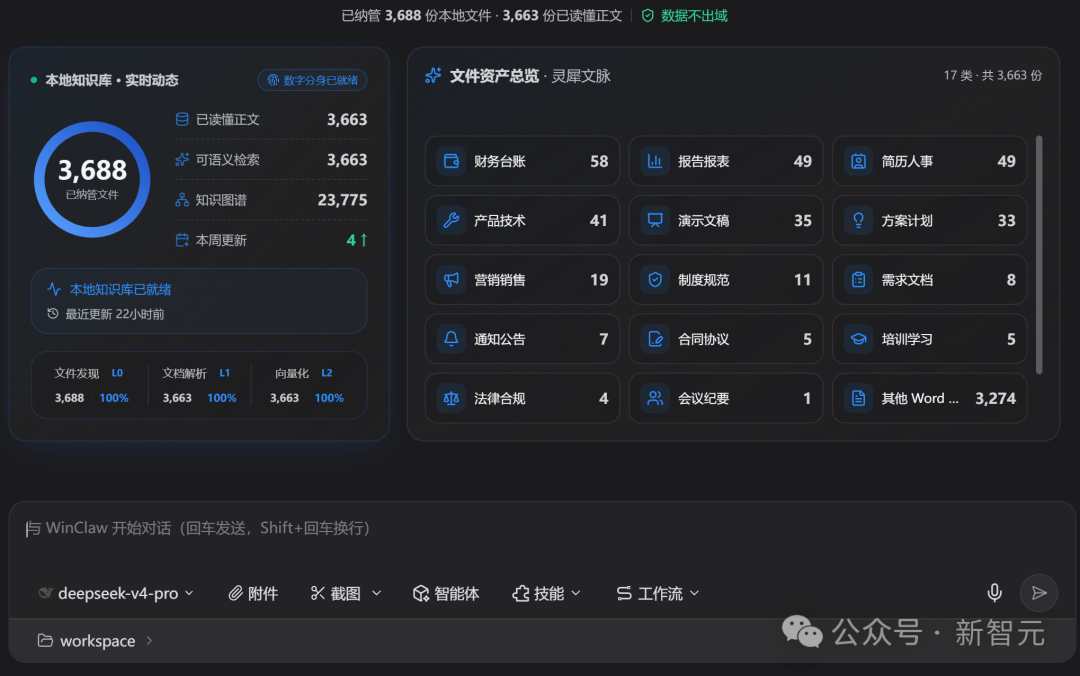Open the 工作流 dropdown menu
The image size is (1080, 676).
[x=658, y=593]
